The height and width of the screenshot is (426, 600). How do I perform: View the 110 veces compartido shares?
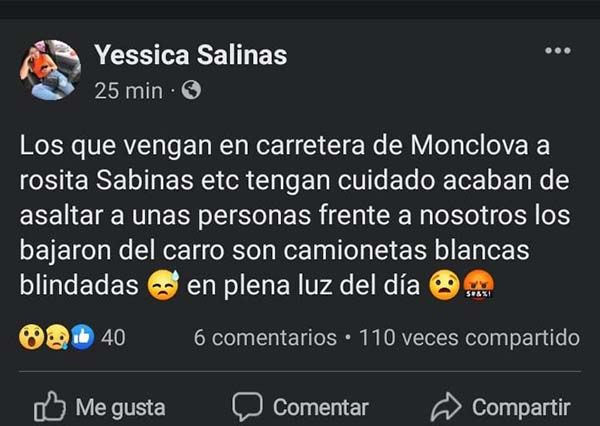pyautogui.click(x=469, y=338)
